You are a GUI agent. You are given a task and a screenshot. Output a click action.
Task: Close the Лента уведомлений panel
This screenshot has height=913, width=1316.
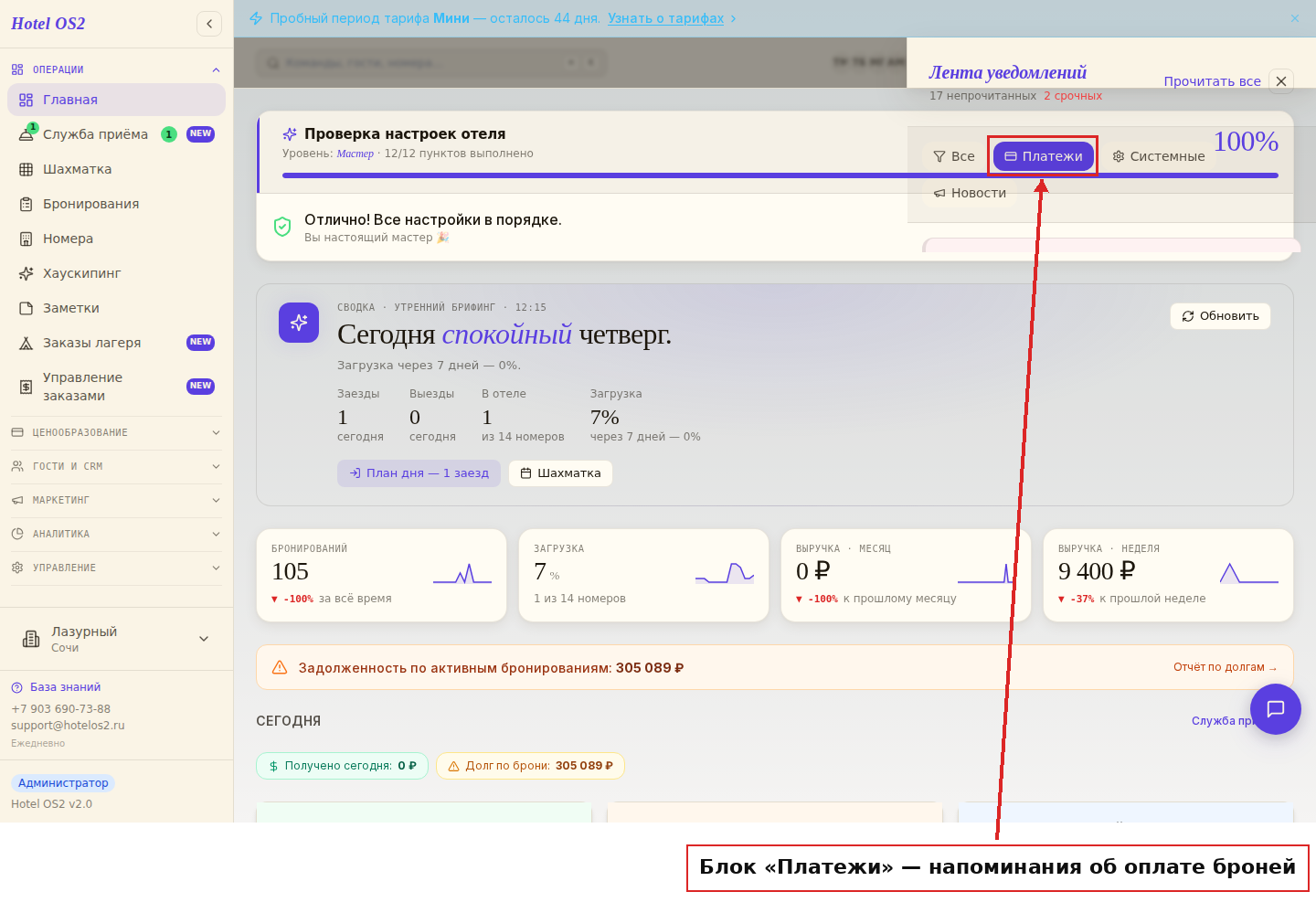1281,81
